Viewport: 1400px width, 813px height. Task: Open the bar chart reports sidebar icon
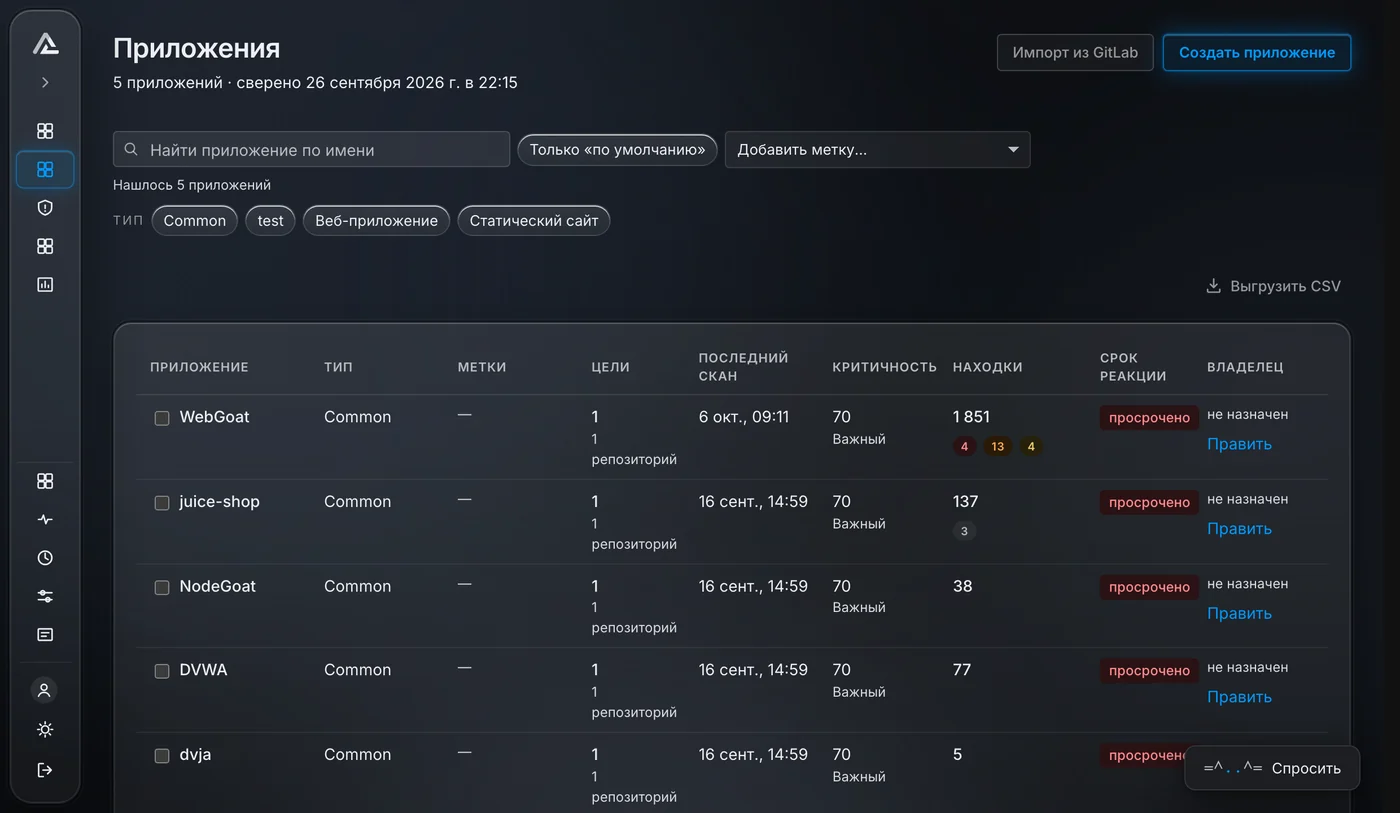45,285
